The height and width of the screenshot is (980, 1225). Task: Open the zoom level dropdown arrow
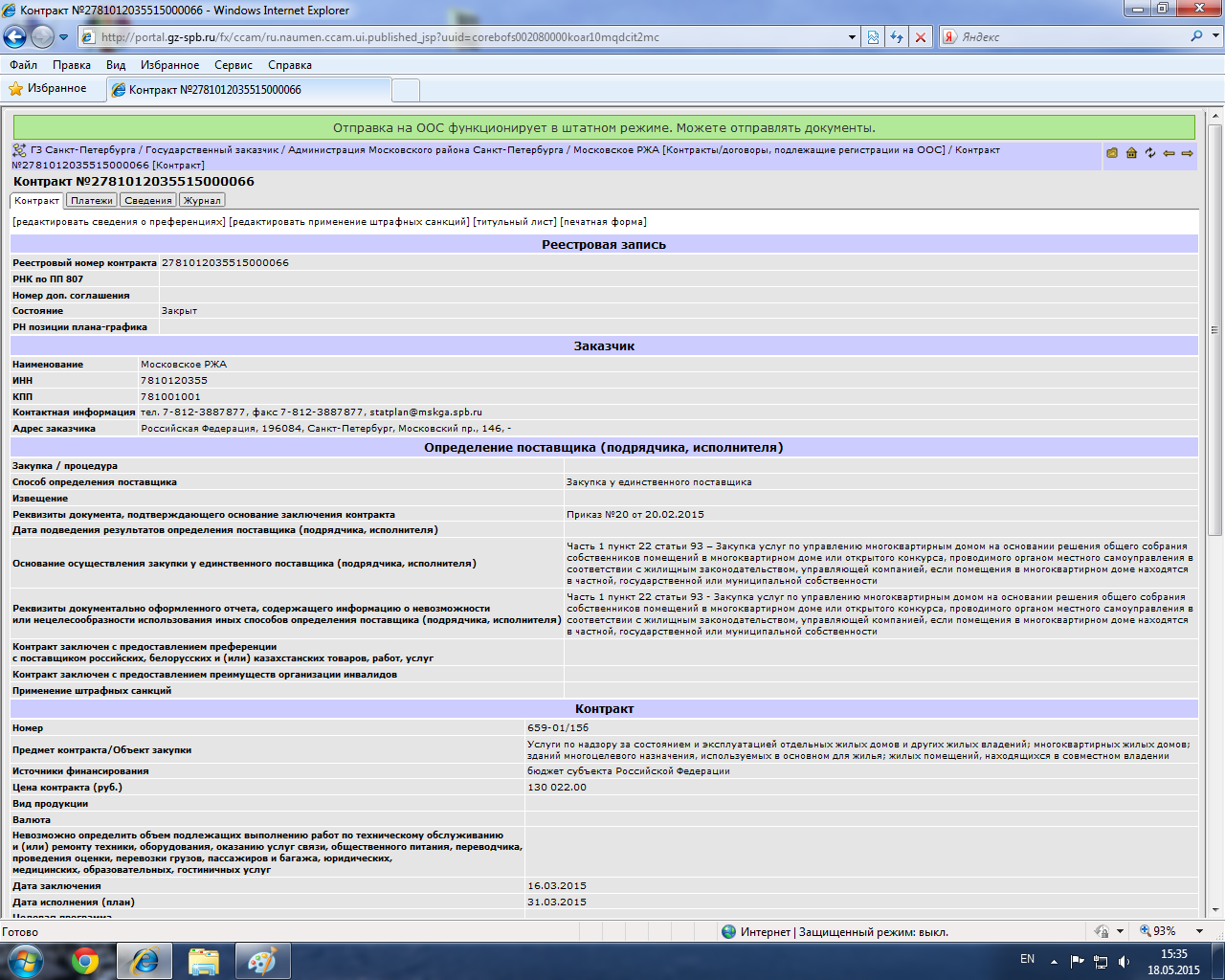point(1199,931)
